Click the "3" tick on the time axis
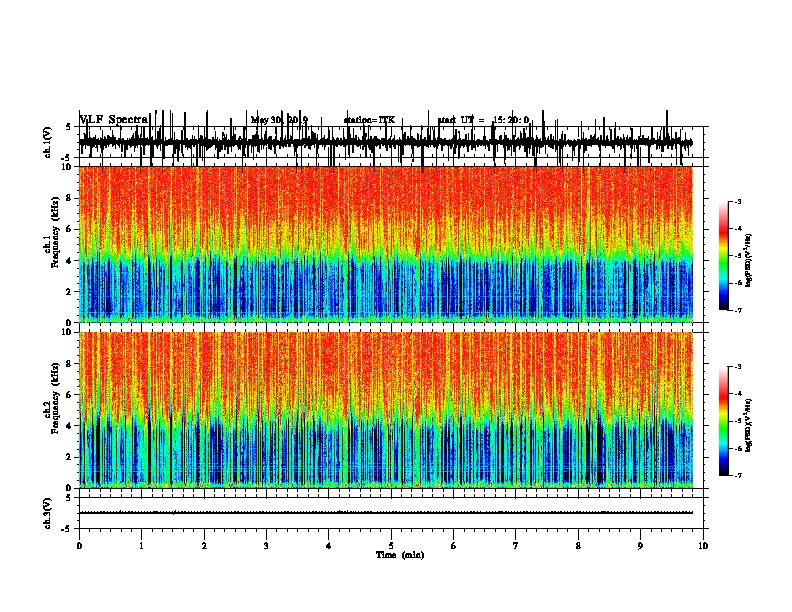The image size is (792, 612). click(x=266, y=546)
